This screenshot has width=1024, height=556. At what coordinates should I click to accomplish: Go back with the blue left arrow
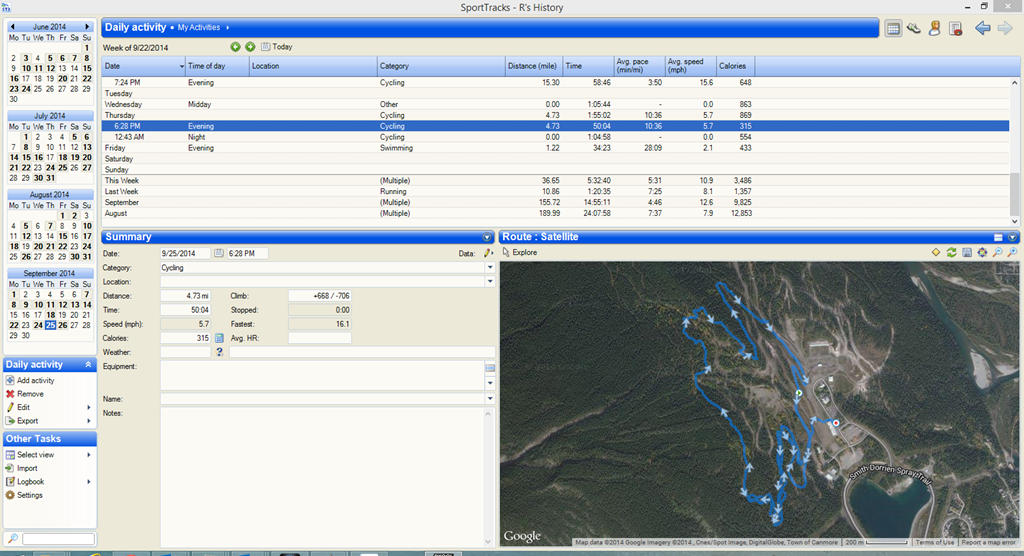pyautogui.click(x=982, y=28)
